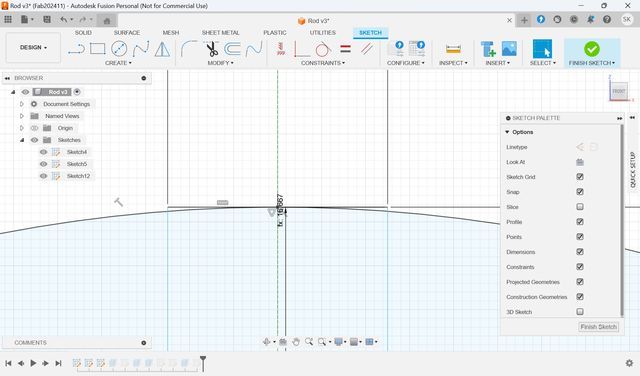This screenshot has width=640, height=376.
Task: Open the QUICK SETUP side panel
Action: click(633, 169)
